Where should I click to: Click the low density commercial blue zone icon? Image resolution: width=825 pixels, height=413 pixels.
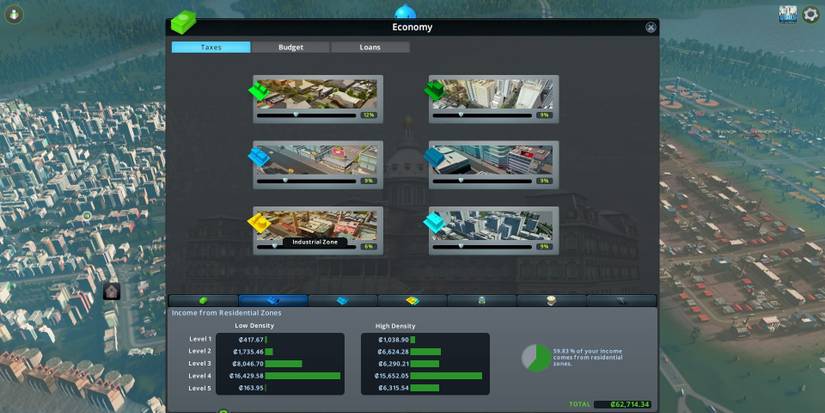coord(259,156)
